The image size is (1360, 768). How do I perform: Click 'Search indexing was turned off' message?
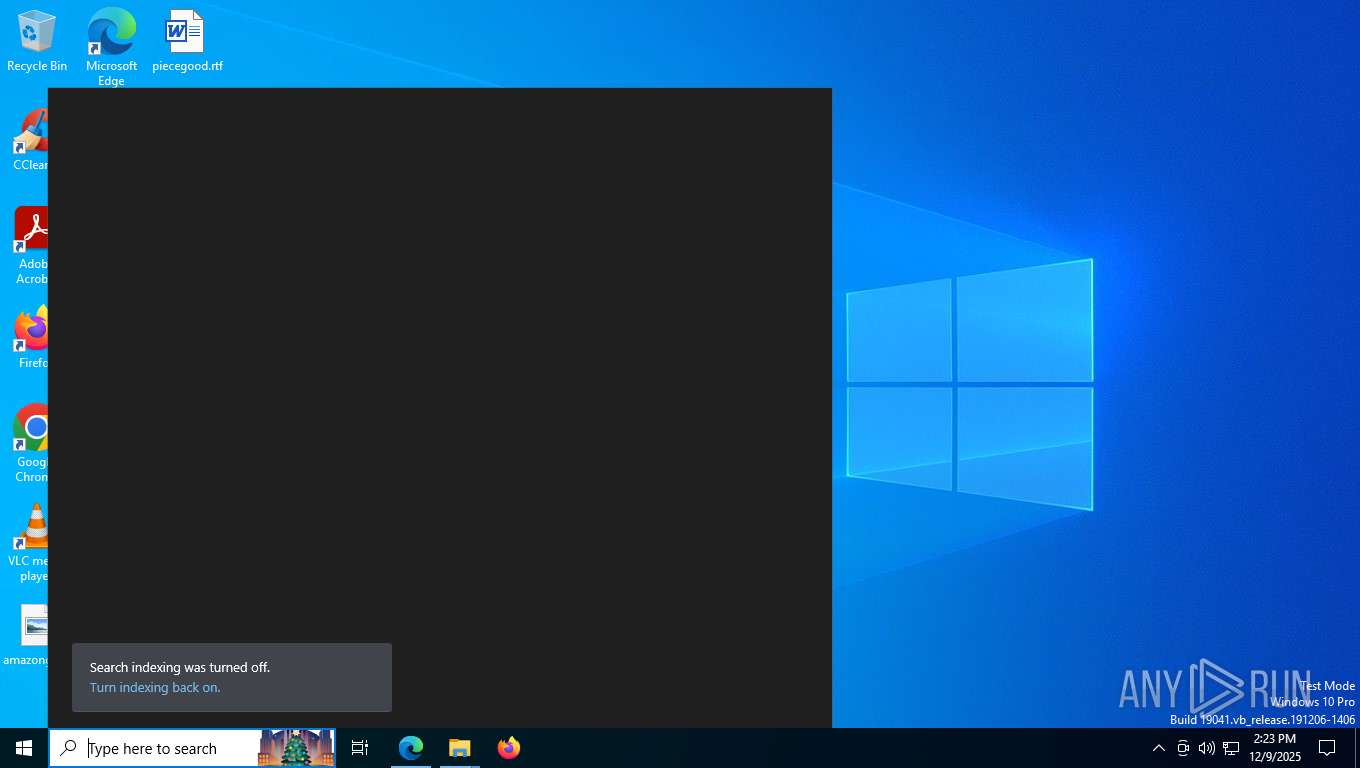point(180,667)
